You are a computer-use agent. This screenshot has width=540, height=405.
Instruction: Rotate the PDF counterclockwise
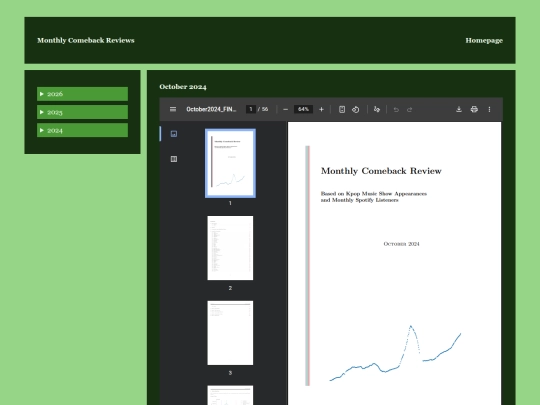click(355, 109)
